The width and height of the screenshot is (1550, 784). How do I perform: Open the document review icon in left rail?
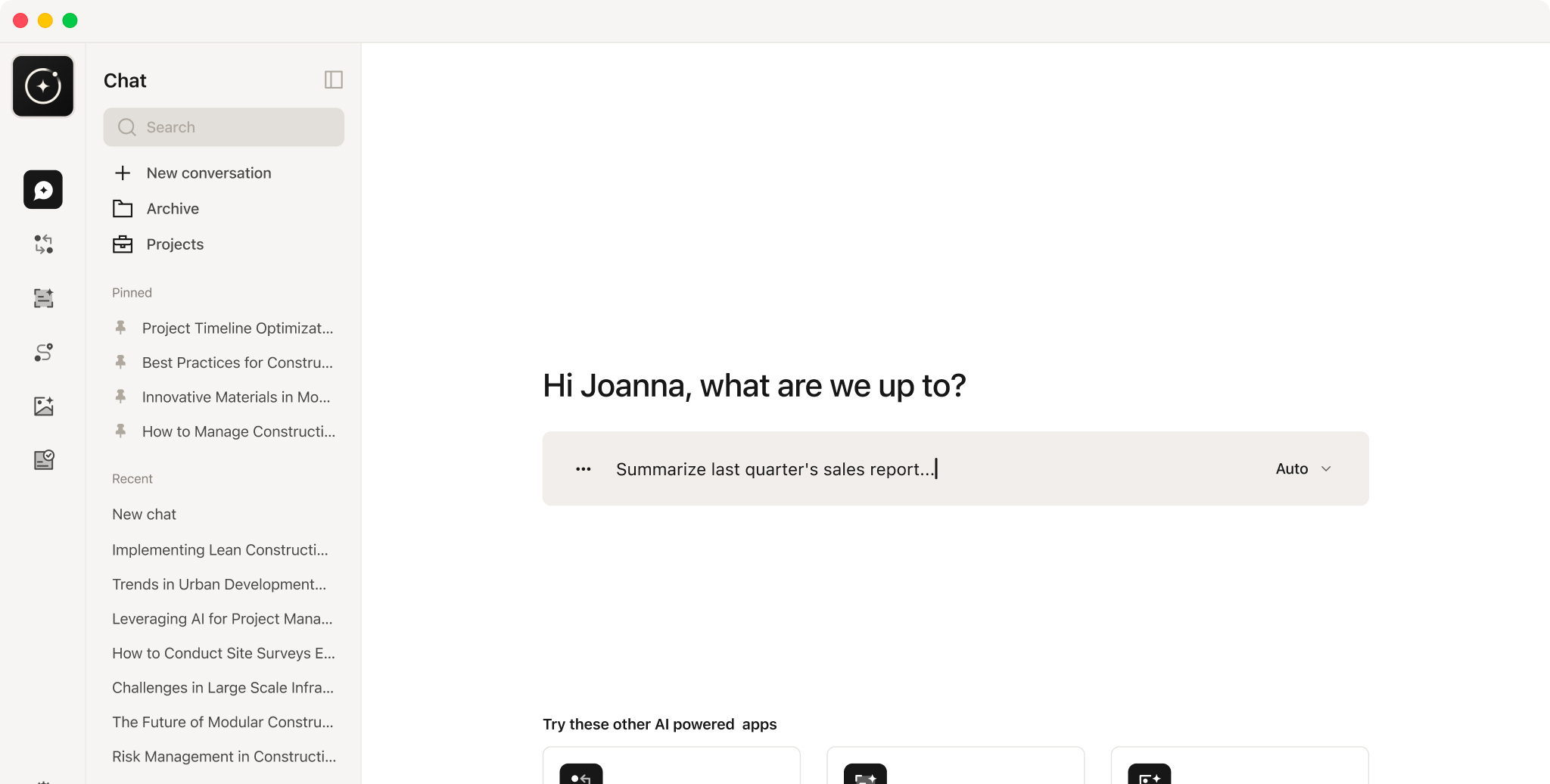(x=43, y=460)
